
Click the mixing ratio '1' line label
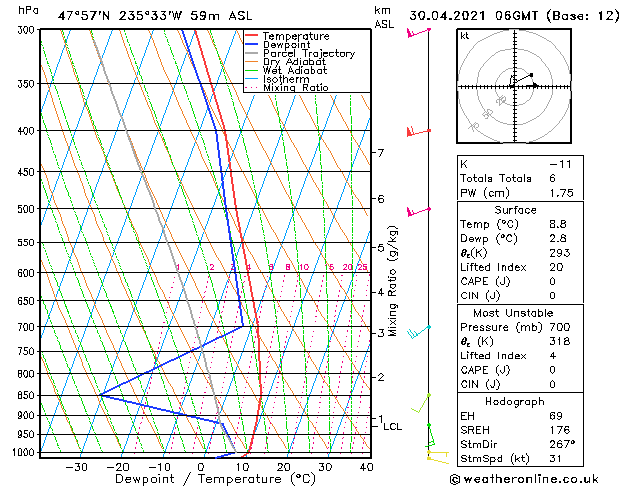(x=178, y=267)
